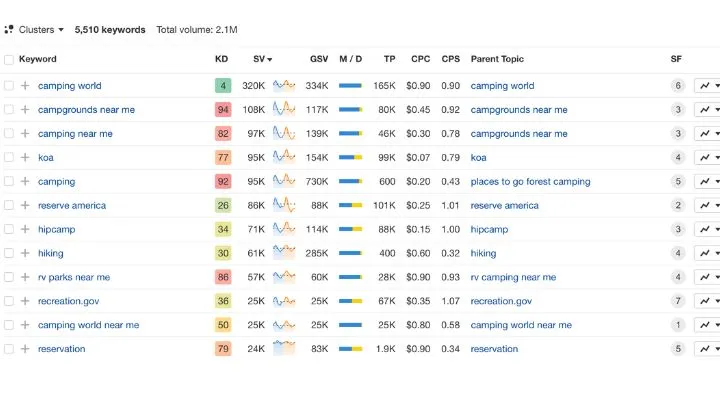This screenshot has height=400, width=720.
Task: Click plus icon next to koa
Action: 25,157
